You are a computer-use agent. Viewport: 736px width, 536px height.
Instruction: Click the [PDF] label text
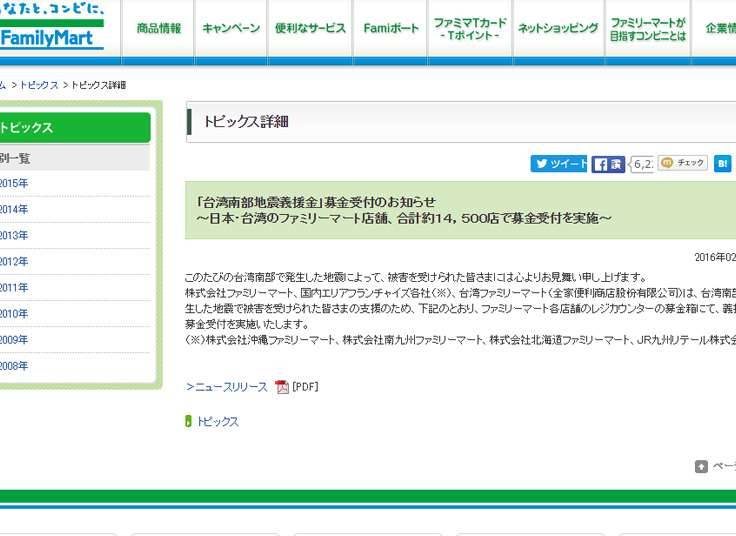[305, 387]
